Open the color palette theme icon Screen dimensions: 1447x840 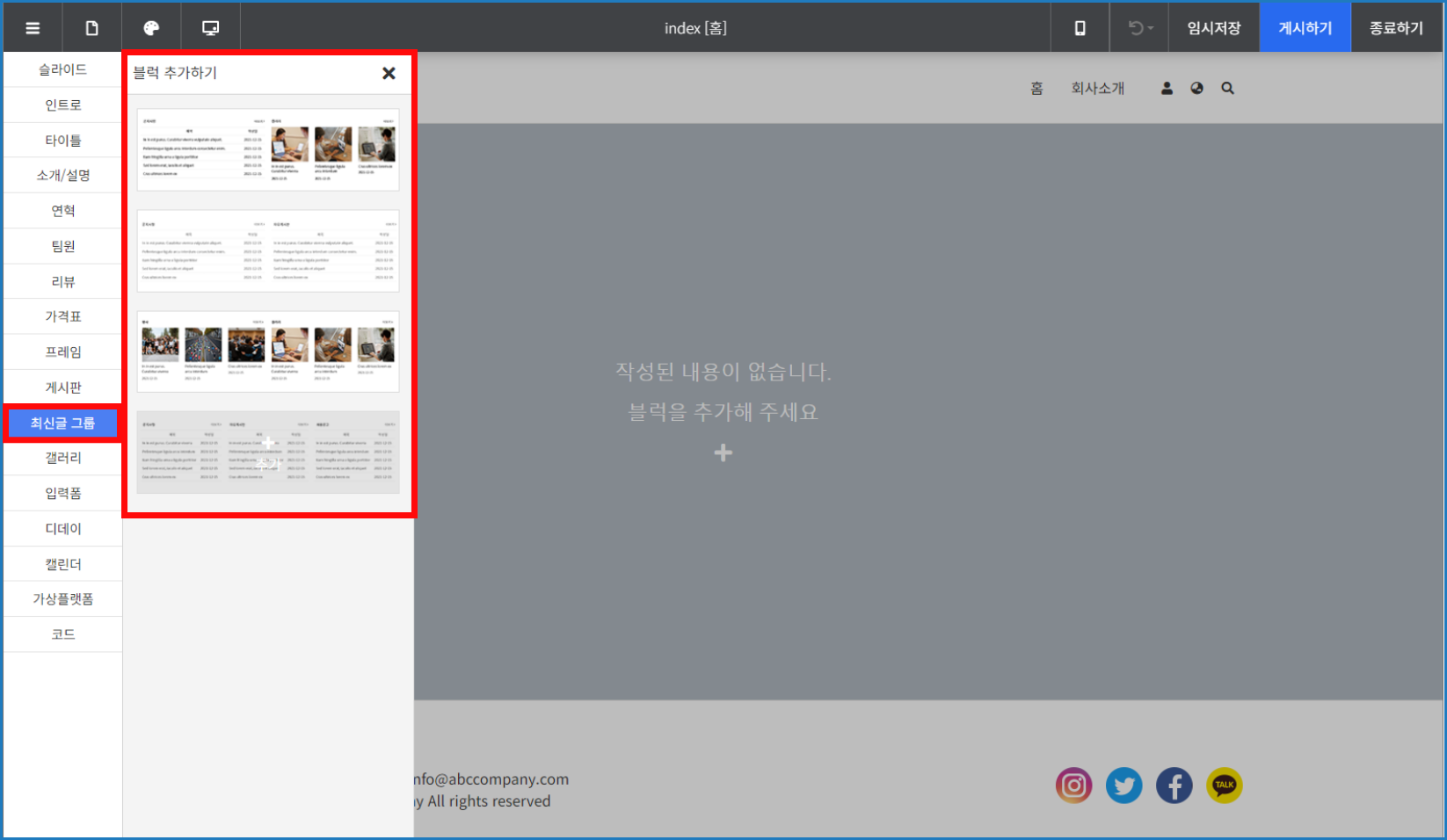tap(151, 28)
